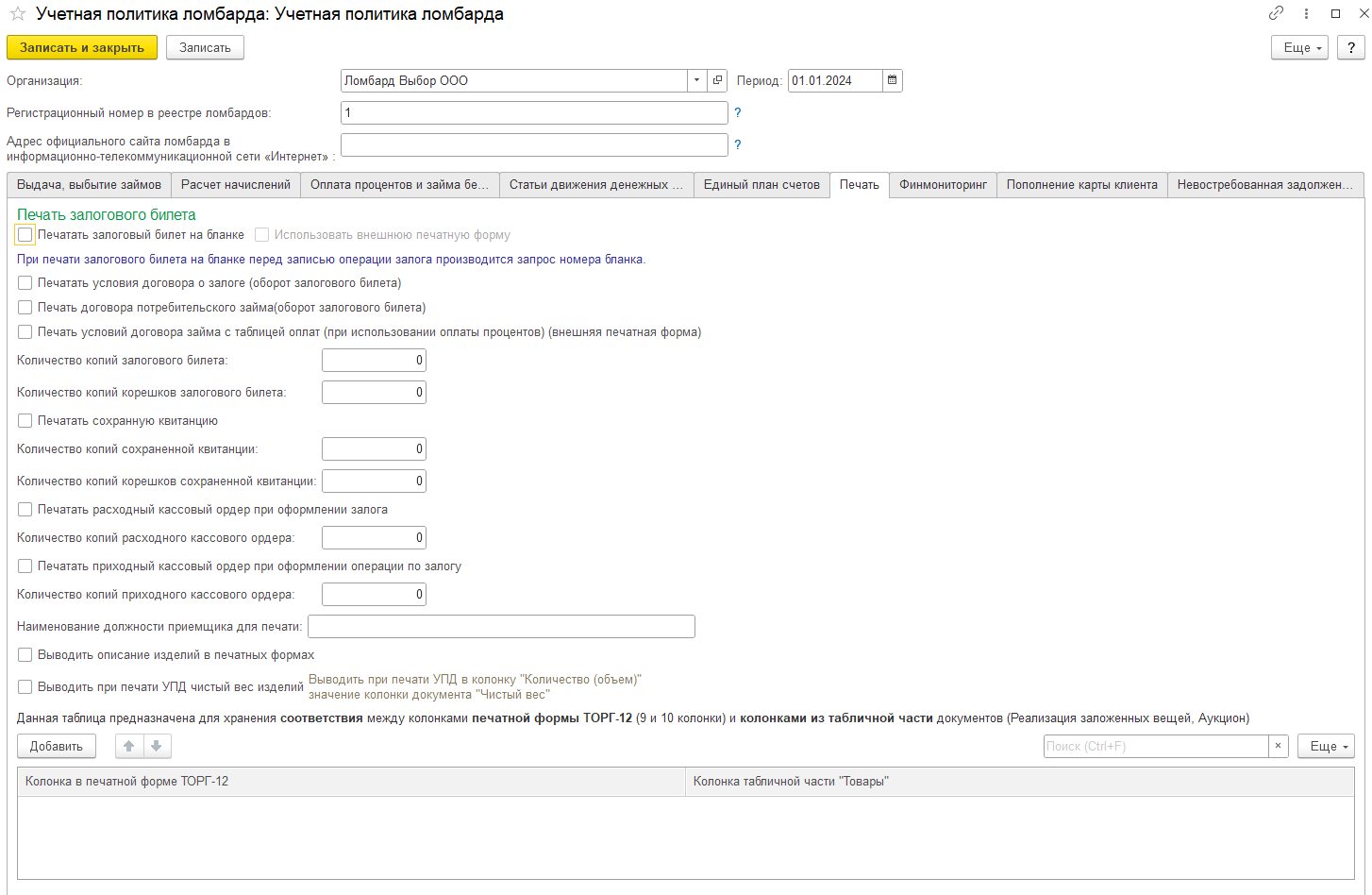Viewport: 1372px width, 895px height.
Task: Toggle Печатать залоговый билет на бланке
Action: coord(25,234)
